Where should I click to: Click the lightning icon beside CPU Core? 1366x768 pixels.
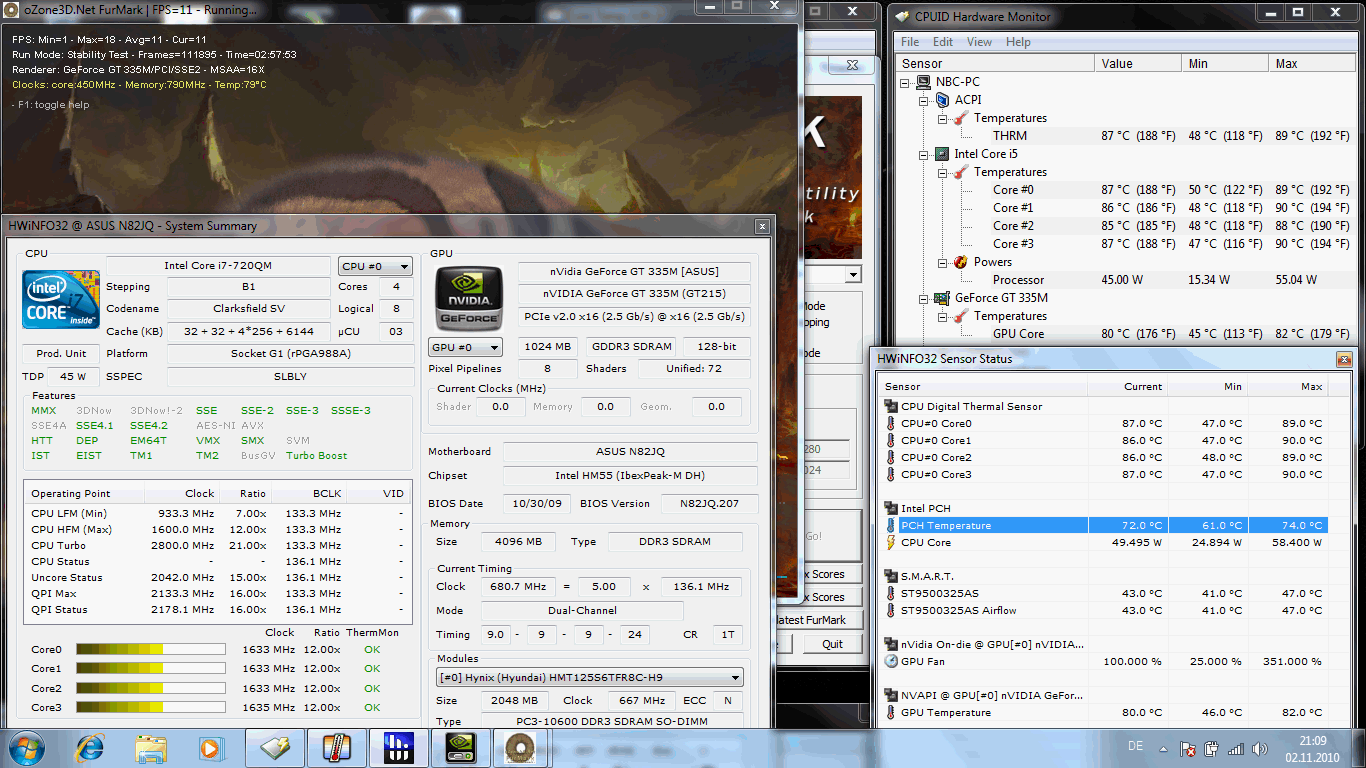tap(891, 542)
